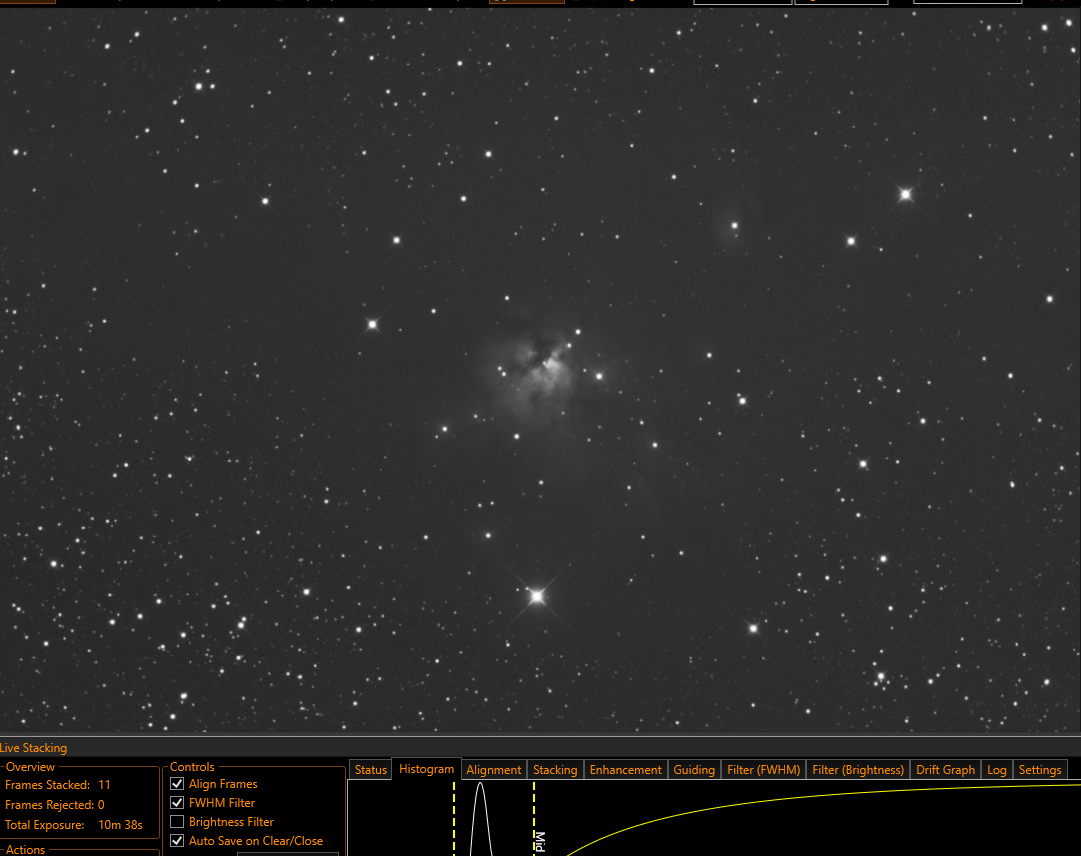Image resolution: width=1081 pixels, height=856 pixels.
Task: Open the live stacking Settings tab
Action: (x=1040, y=770)
